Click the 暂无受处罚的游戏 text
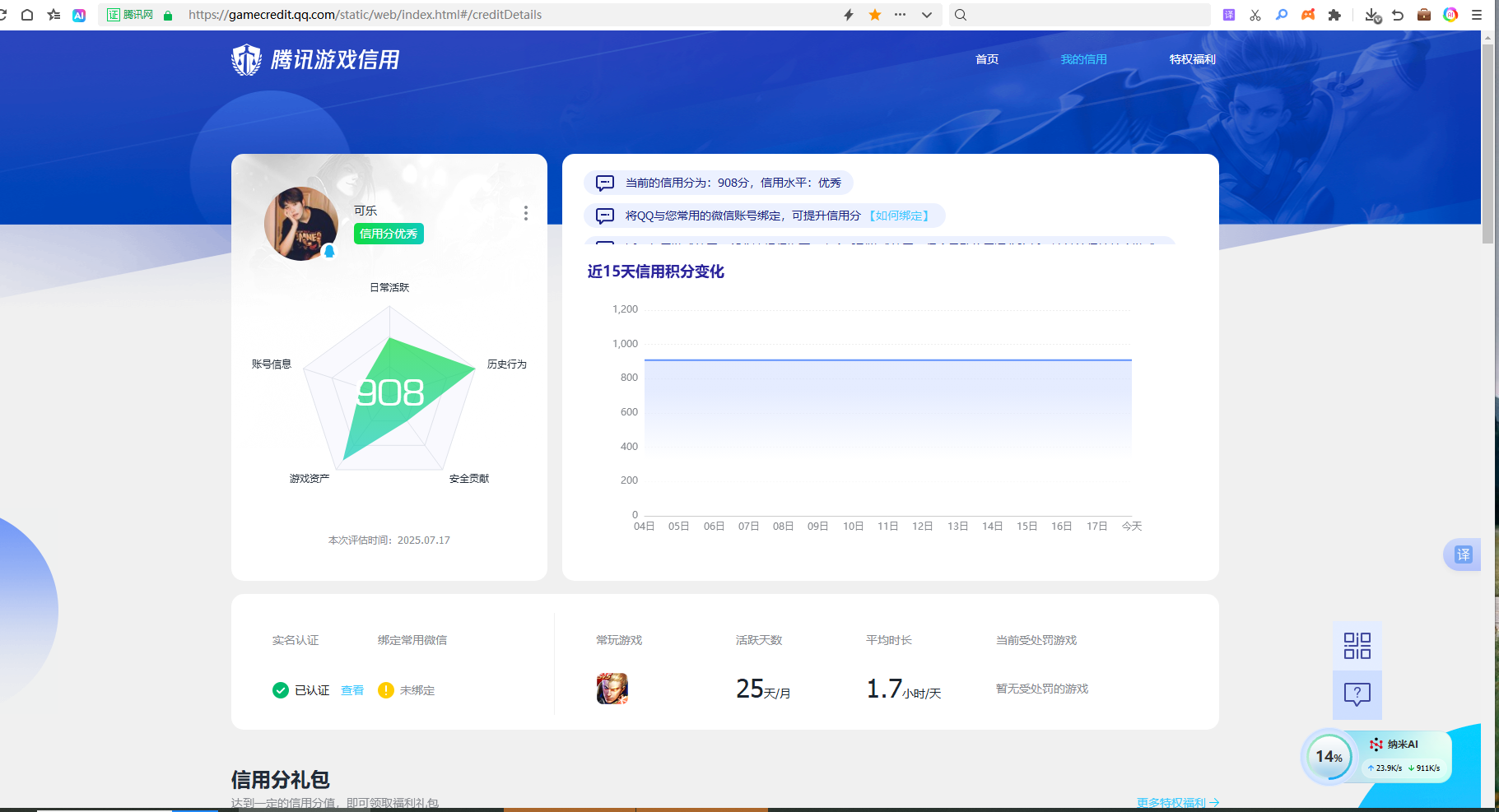The height and width of the screenshot is (812, 1499). click(x=1042, y=689)
